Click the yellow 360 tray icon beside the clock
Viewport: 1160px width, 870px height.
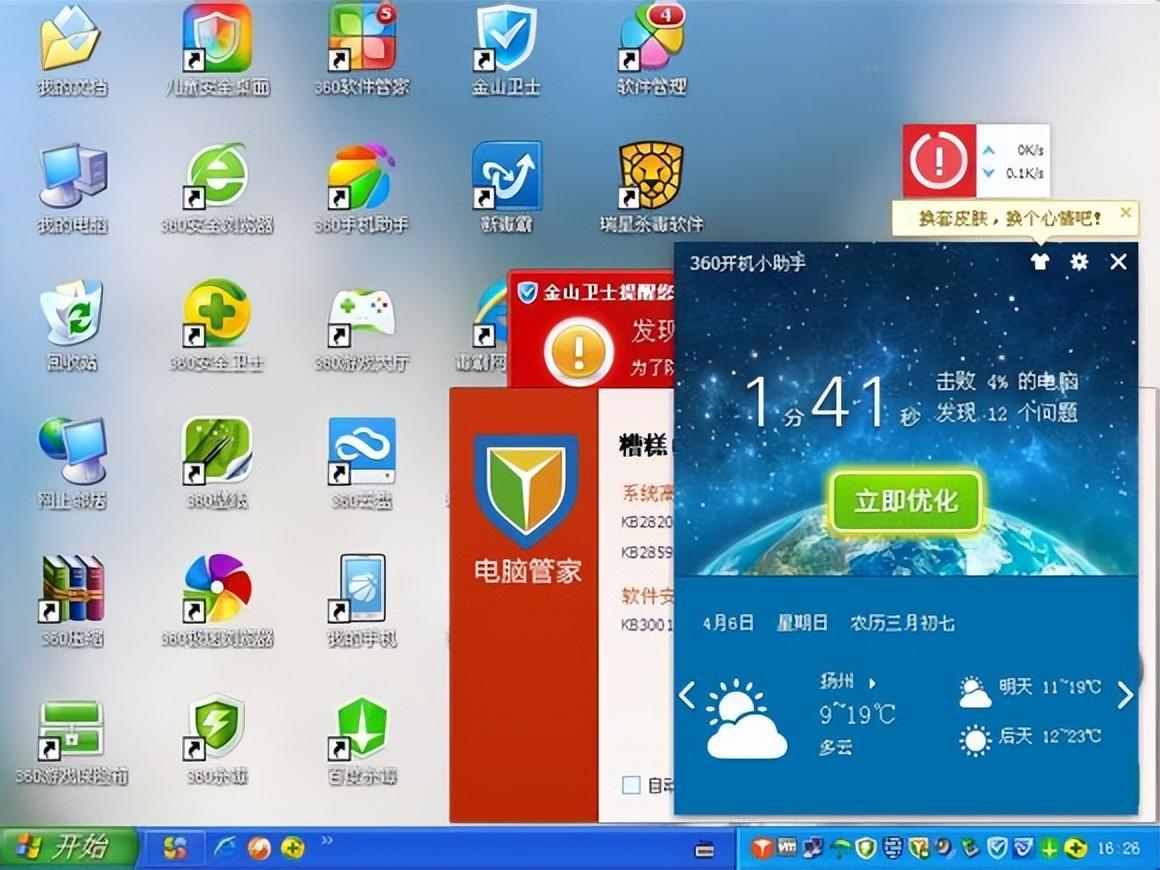click(1076, 848)
